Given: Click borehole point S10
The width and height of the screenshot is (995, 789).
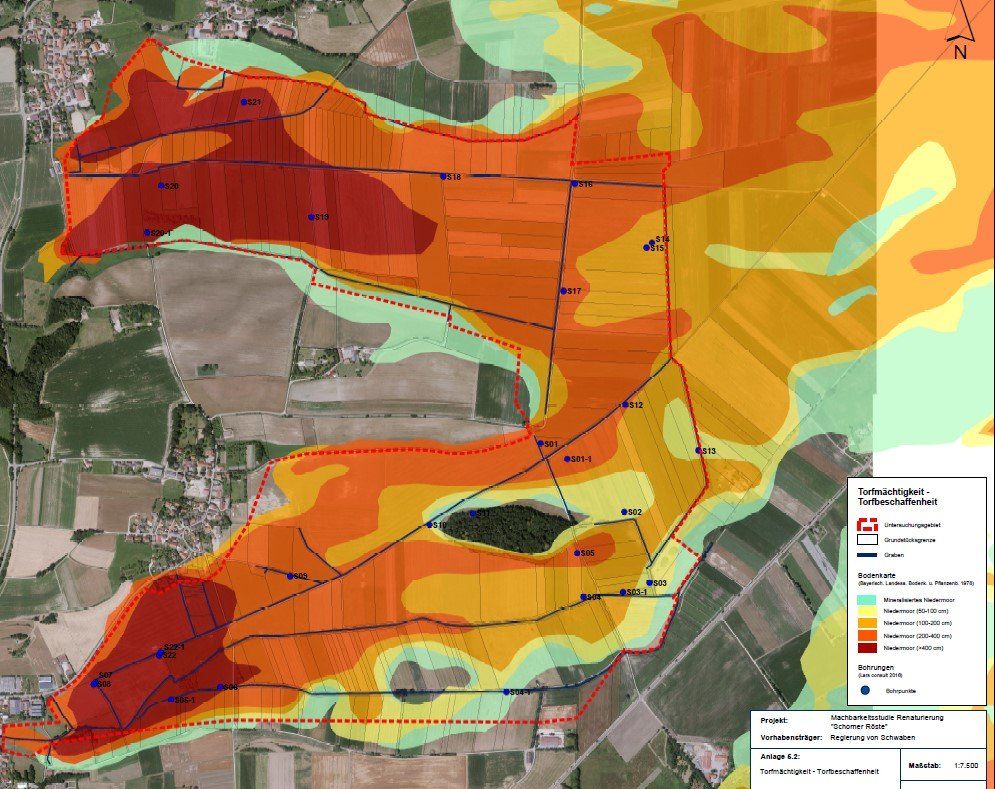Looking at the screenshot, I should tap(430, 525).
